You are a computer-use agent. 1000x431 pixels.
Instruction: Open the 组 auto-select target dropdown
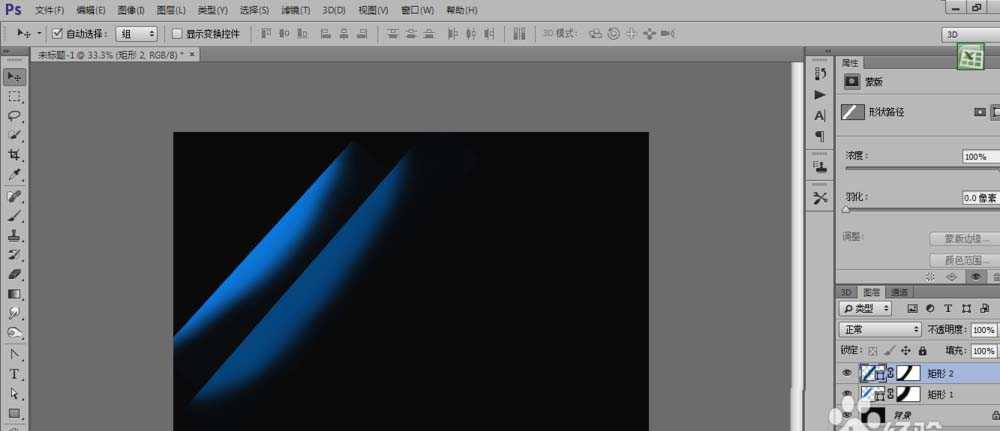(136, 33)
